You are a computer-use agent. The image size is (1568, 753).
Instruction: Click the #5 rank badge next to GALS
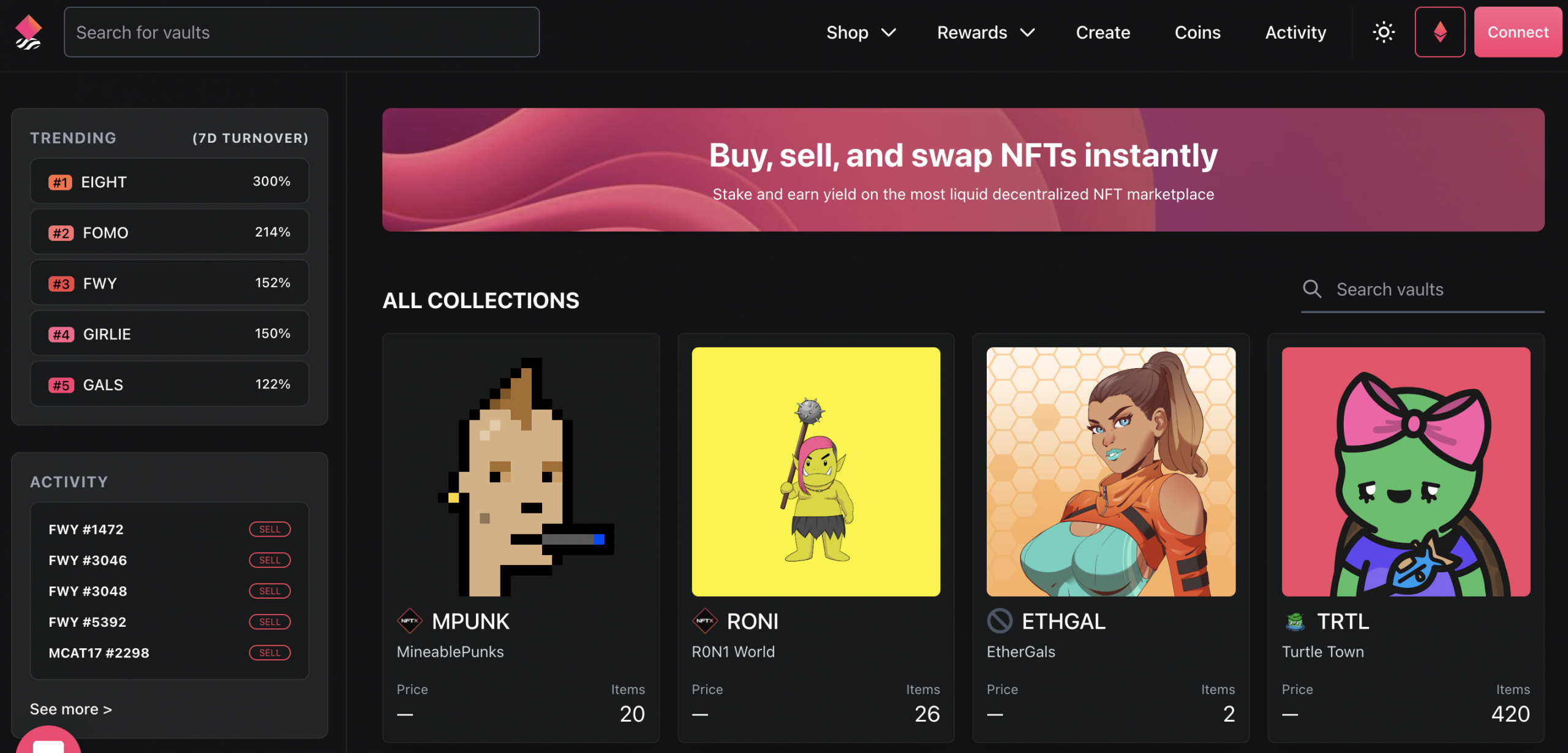(61, 385)
